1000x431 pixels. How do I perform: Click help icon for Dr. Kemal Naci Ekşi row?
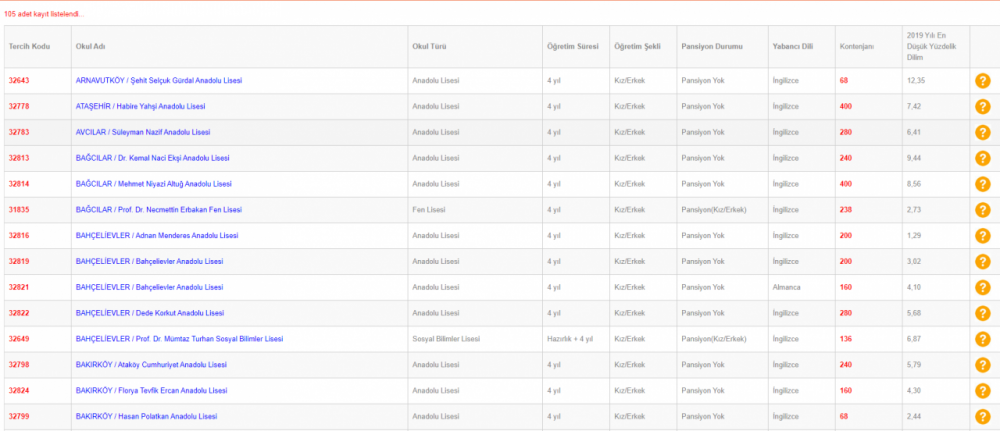(x=982, y=158)
